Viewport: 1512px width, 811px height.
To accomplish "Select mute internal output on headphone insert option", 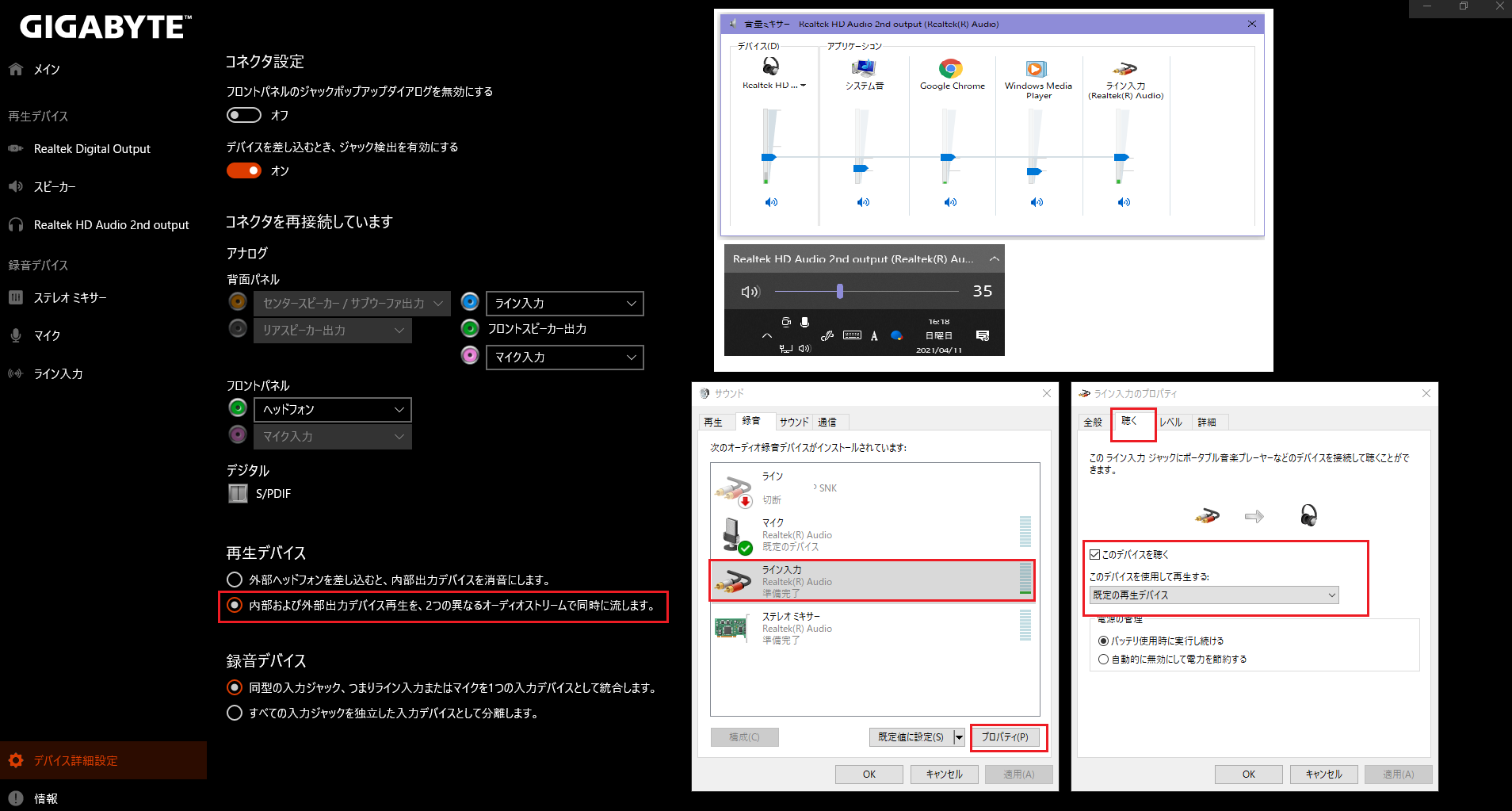I will point(235,580).
